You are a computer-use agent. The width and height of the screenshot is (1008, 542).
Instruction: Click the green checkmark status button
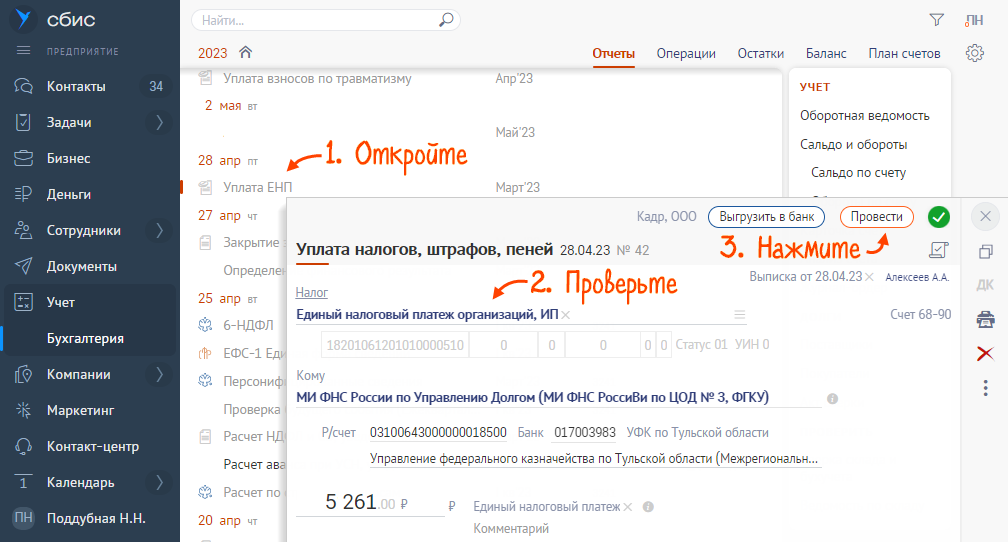[x=938, y=216]
